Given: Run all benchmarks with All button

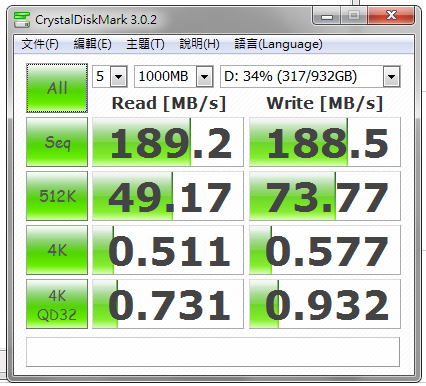Looking at the screenshot, I should pos(57,88).
